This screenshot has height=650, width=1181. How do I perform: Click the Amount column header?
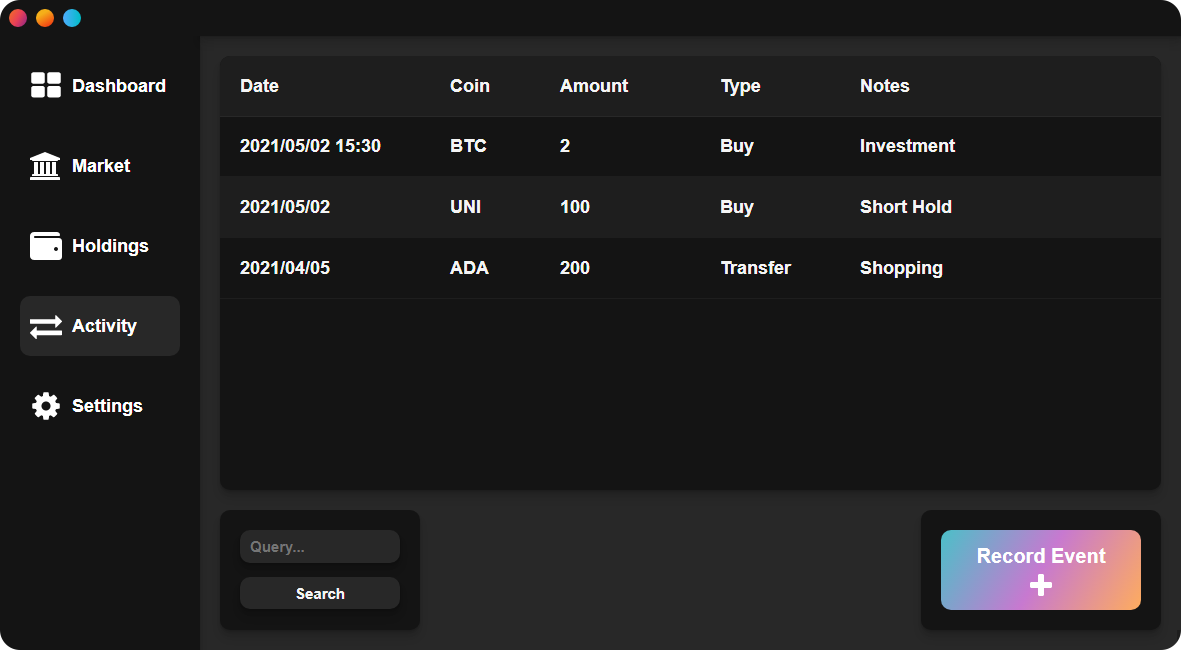pos(594,86)
